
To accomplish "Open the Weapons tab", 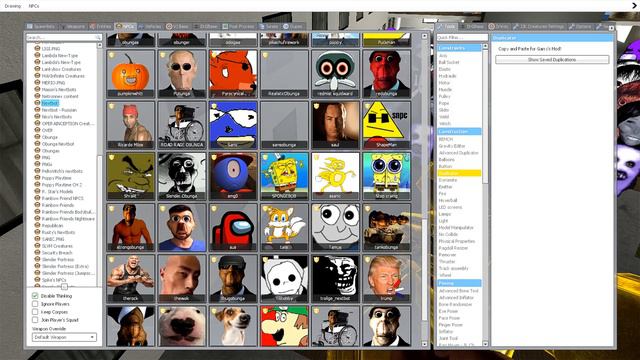I will click(73, 27).
